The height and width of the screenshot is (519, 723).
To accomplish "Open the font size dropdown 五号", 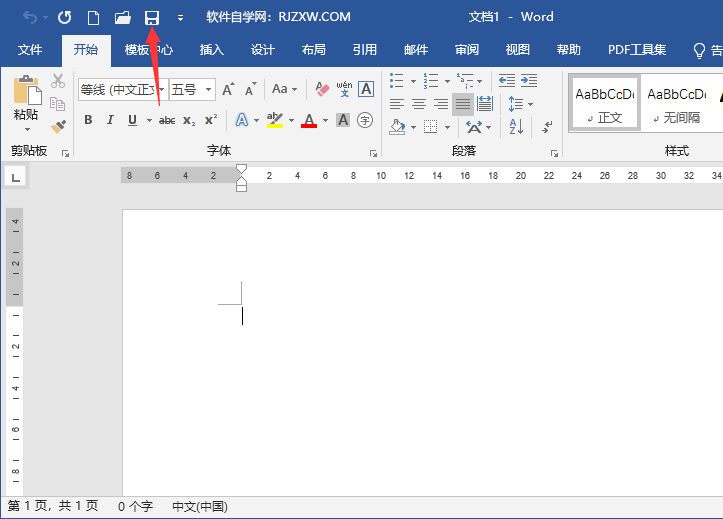I will [208, 89].
